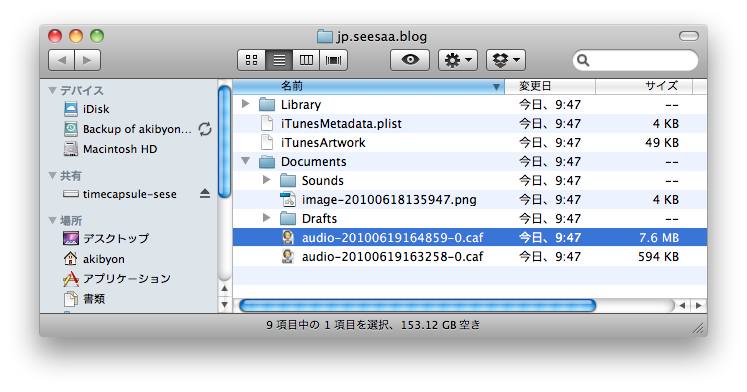Collapse the デバイス sidebar section
This screenshot has height=392, width=747.
[x=52, y=90]
